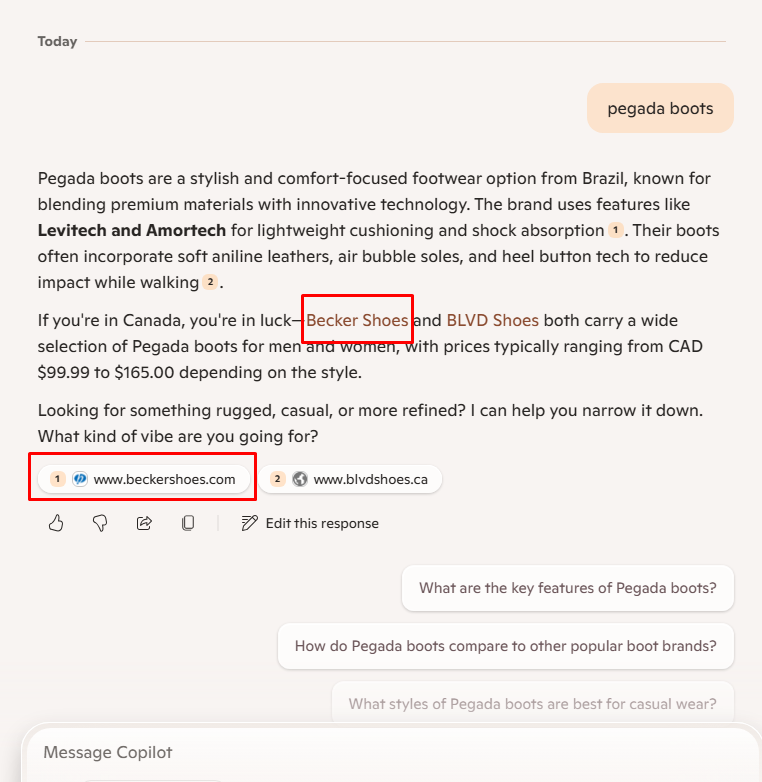Choose suggestion comparing Pegada to other boot brands

(505, 646)
